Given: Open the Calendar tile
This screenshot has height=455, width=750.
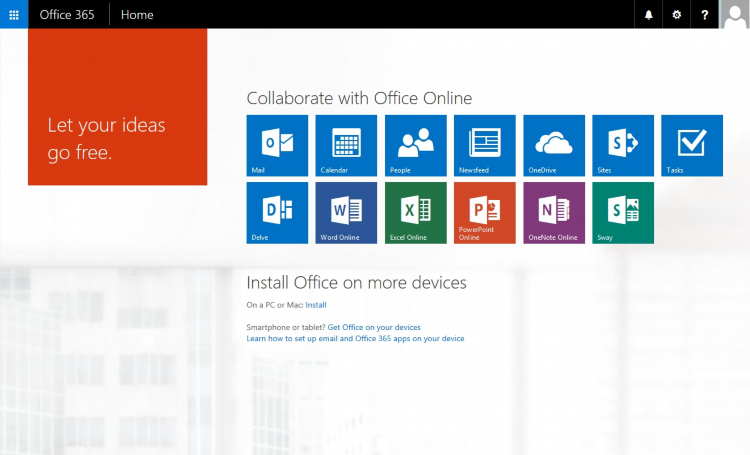Looking at the screenshot, I should click(346, 145).
